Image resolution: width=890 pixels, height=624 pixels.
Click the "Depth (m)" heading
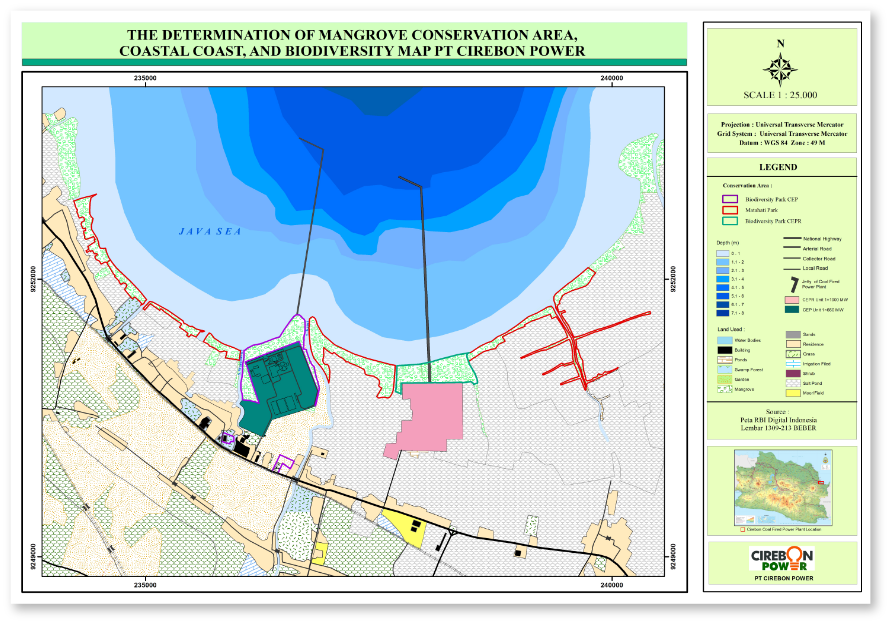[728, 243]
